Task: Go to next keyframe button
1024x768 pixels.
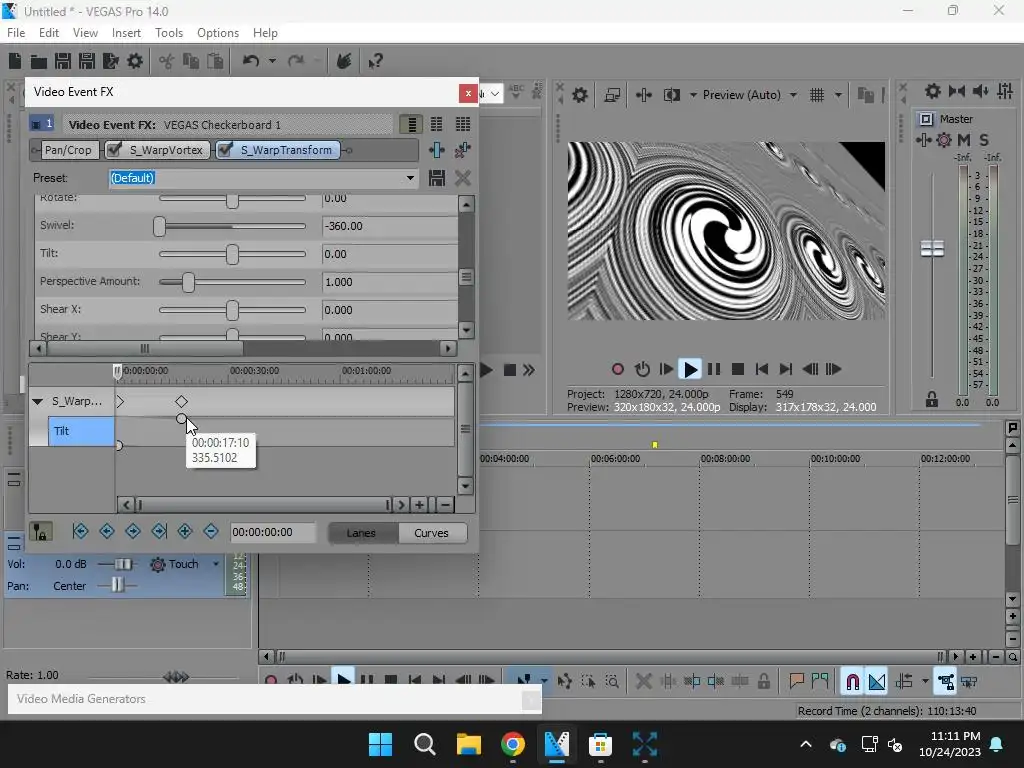Action: 133,532
